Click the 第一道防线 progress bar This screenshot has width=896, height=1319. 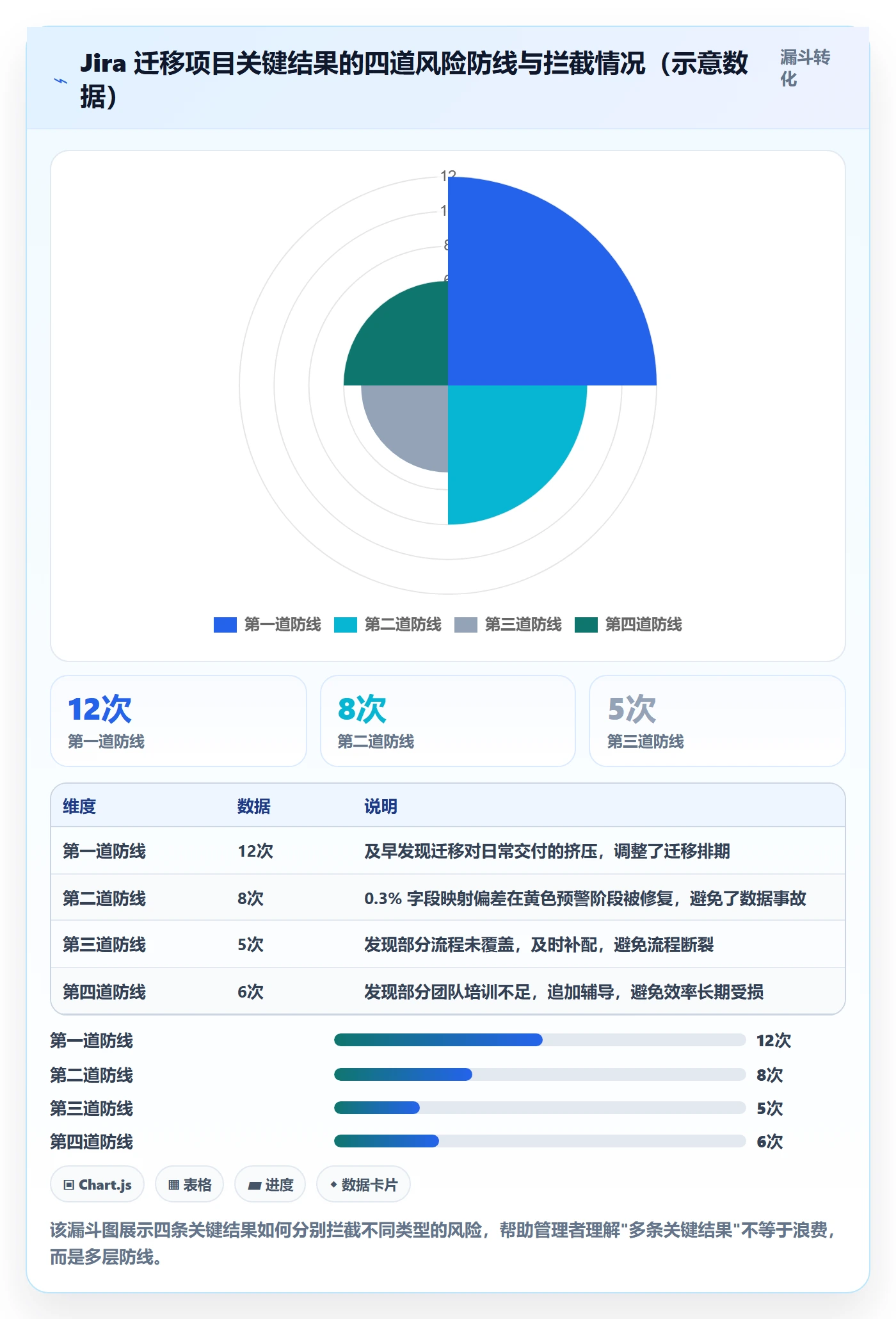coord(540,1040)
